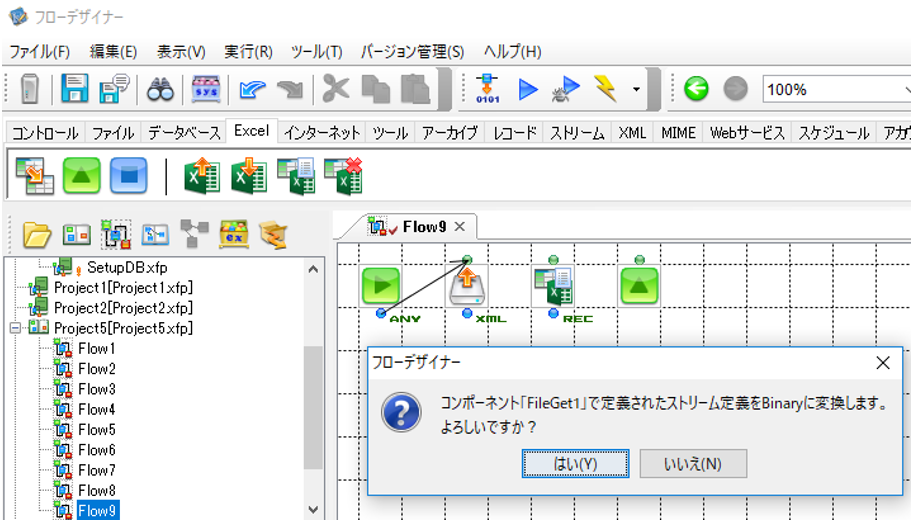This screenshot has height=521, width=914.
Task: Click the gray network nodes icon
Action: [194, 234]
